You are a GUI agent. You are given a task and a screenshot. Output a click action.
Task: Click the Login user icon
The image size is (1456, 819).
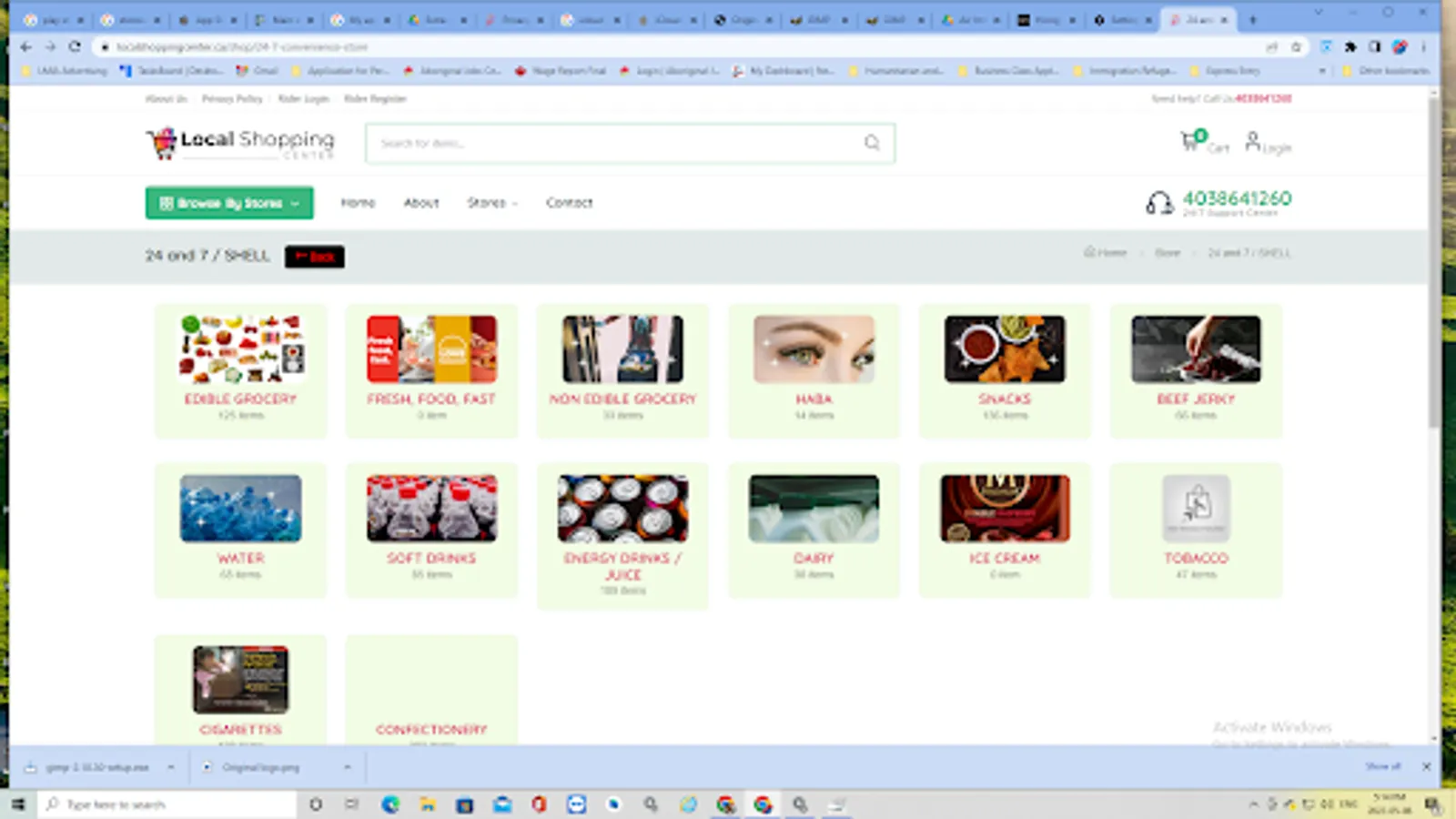(1253, 141)
